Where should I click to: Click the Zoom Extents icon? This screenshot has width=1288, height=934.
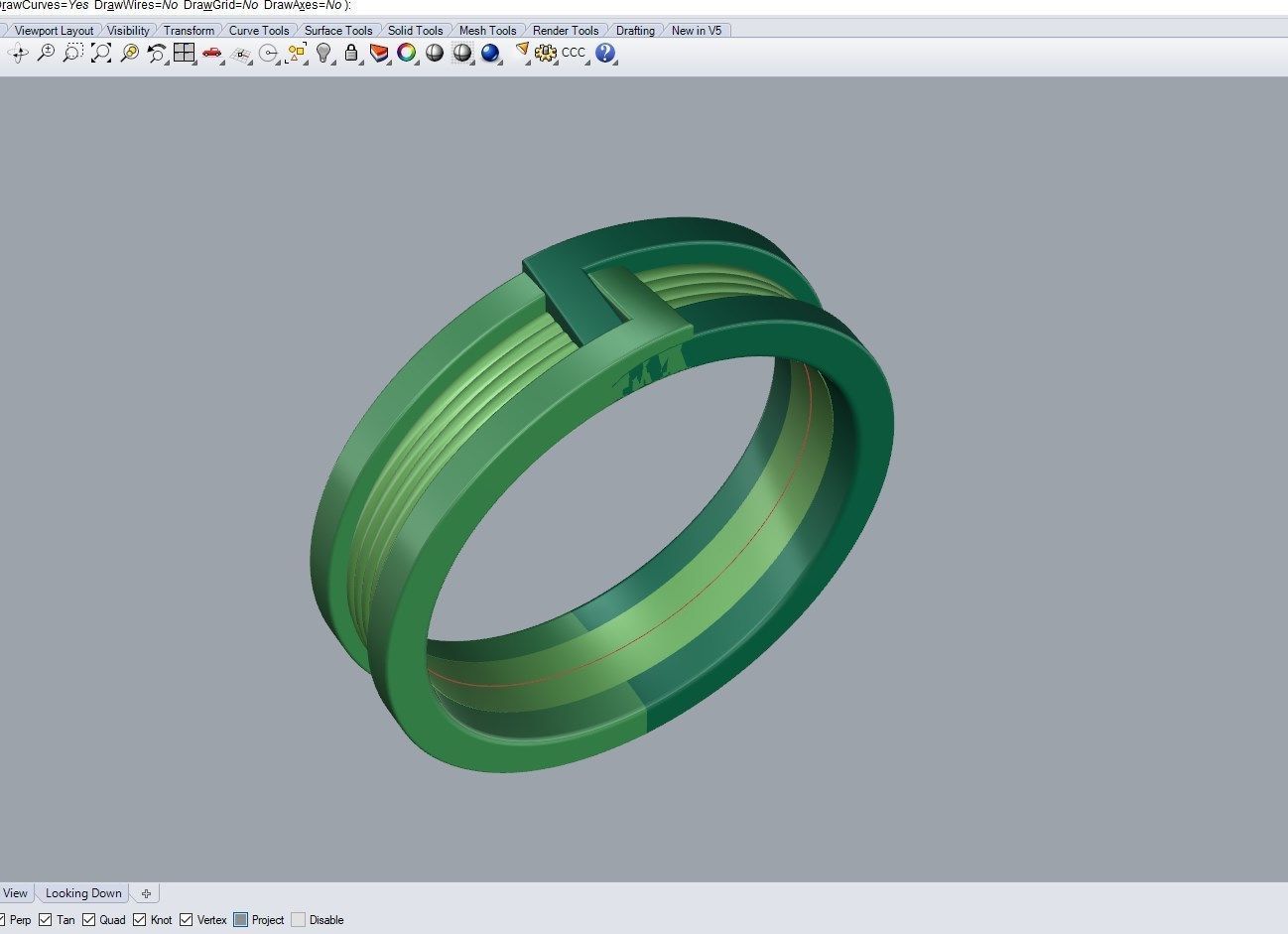(101, 54)
